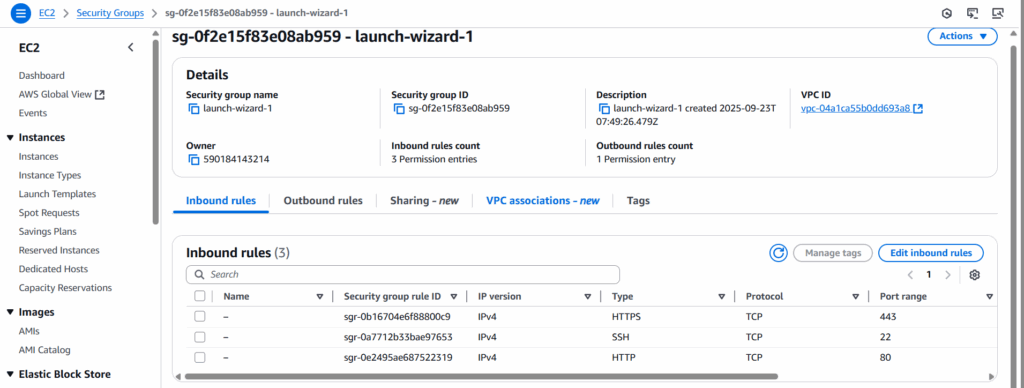Copy the security group description text
1024x388 pixels.
[x=604, y=108]
